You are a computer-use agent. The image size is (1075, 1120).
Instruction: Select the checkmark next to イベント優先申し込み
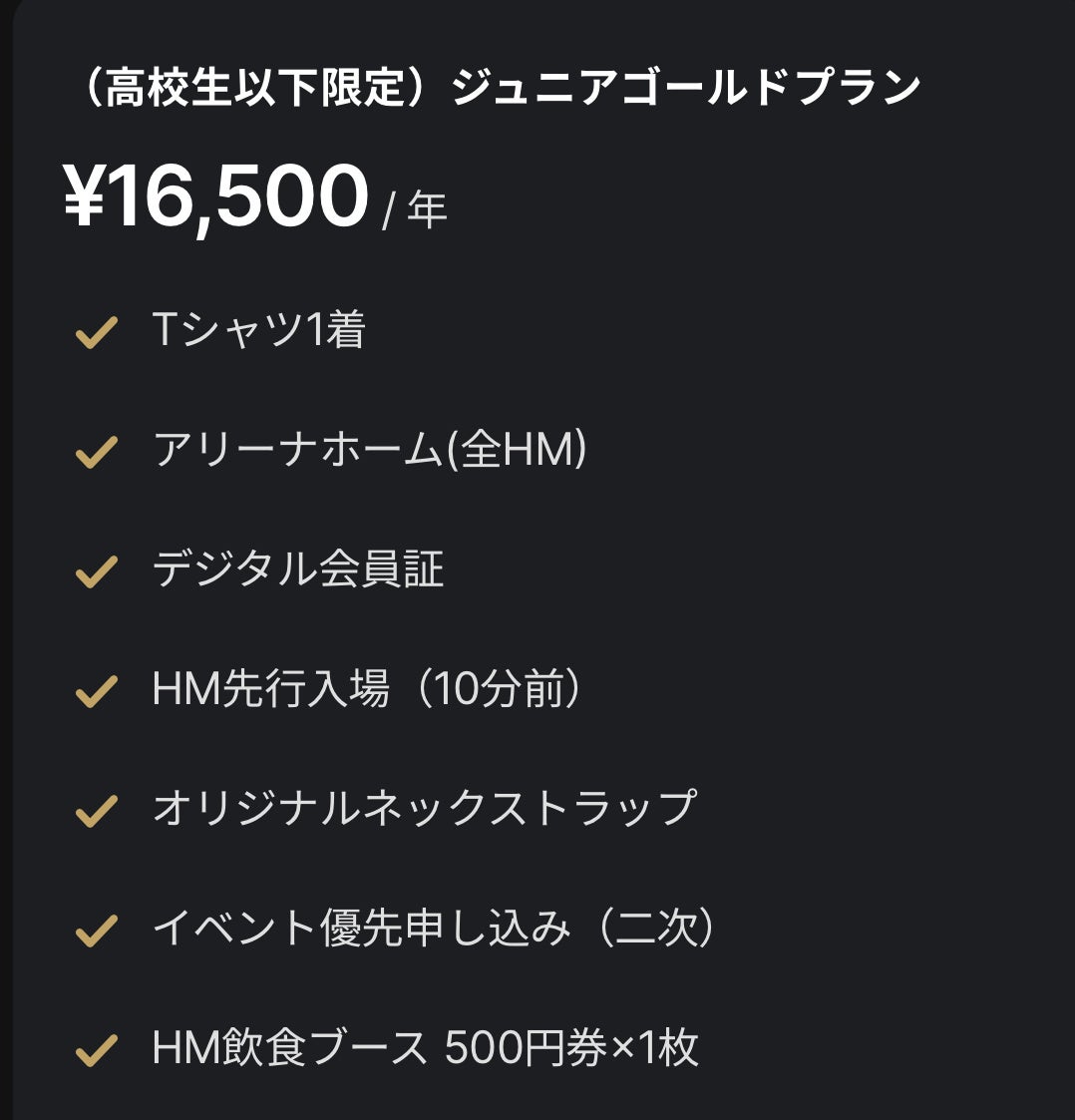tap(97, 930)
